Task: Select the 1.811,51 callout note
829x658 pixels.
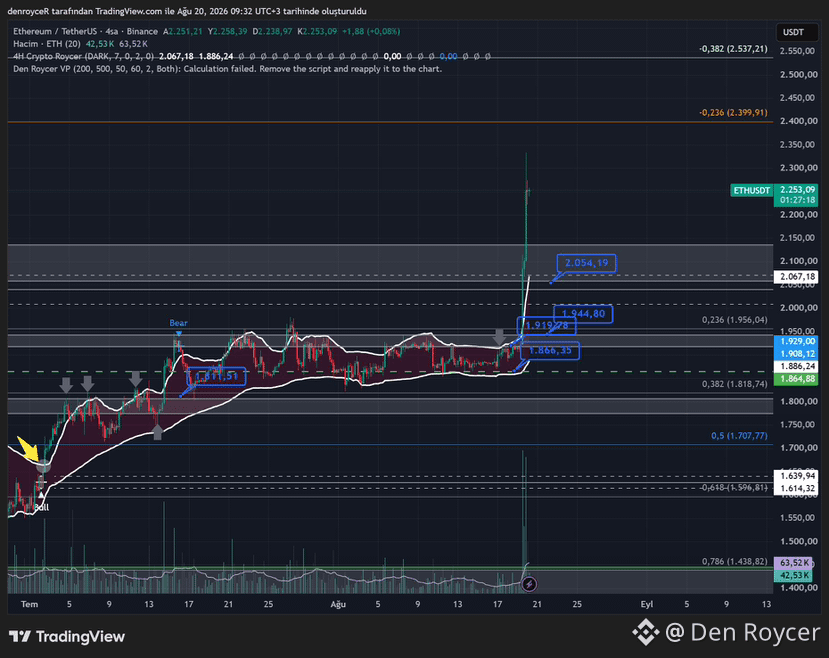Action: pos(217,376)
